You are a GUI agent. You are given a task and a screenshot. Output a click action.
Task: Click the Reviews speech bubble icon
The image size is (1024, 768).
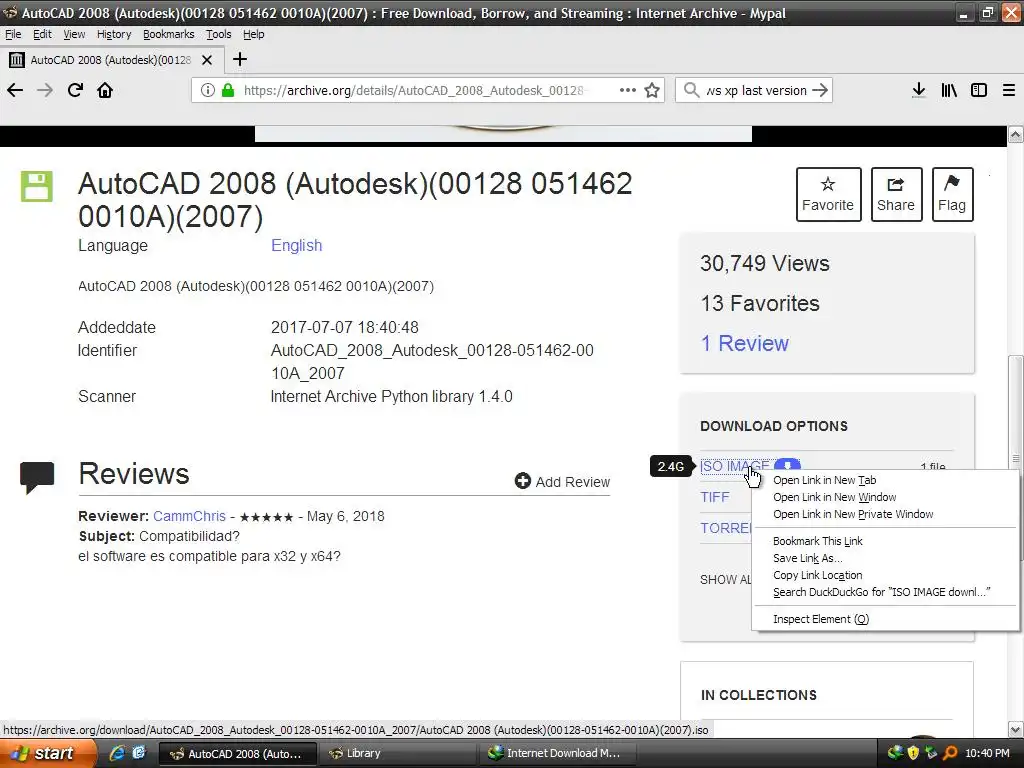click(x=37, y=477)
